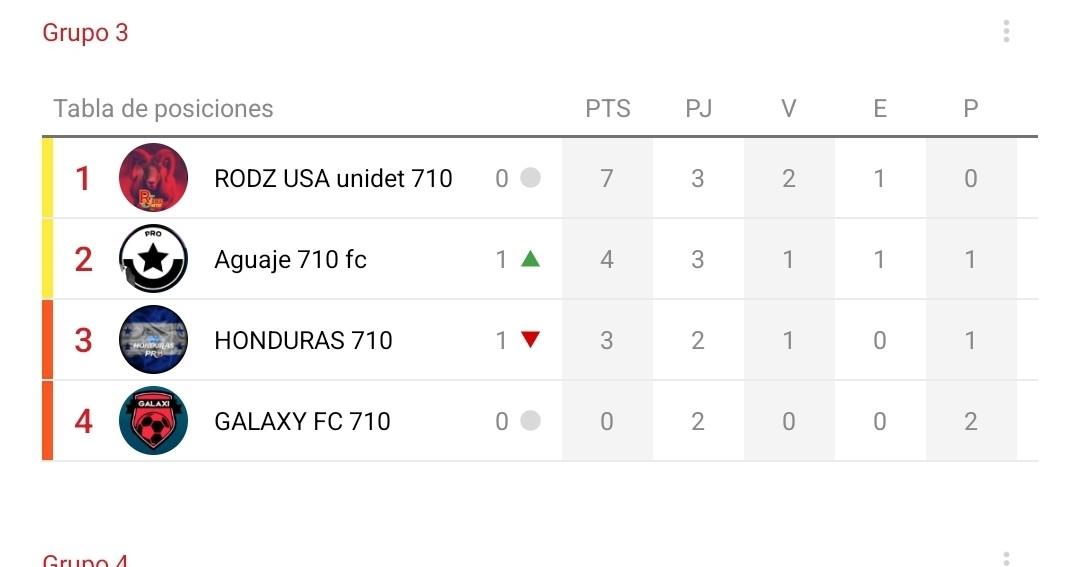Click the GALAXY FC 710 team logo
The width and height of the screenshot is (1080, 567).
click(x=153, y=421)
